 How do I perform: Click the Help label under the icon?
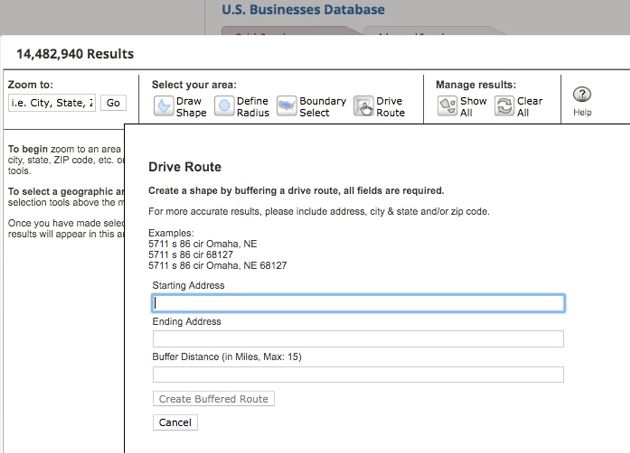coord(582,113)
